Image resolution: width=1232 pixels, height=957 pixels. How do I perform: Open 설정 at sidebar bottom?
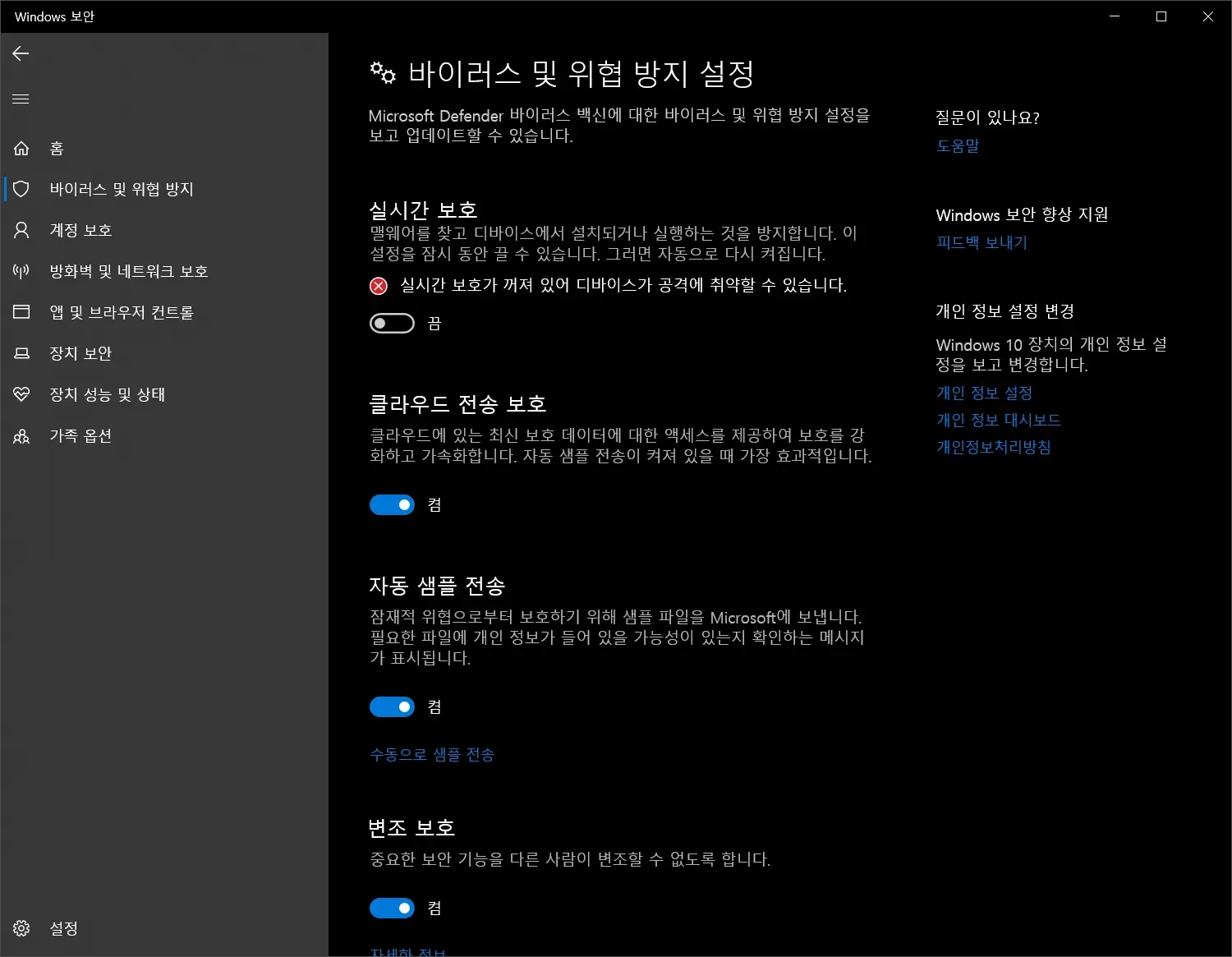coord(164,928)
